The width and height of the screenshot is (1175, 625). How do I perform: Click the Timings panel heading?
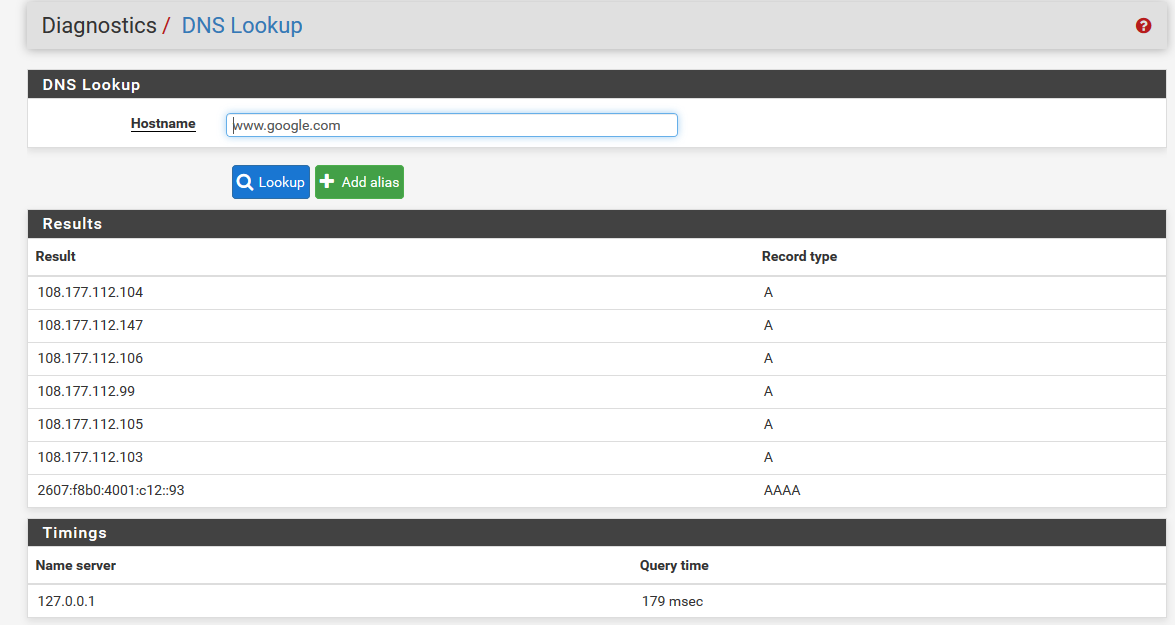(74, 533)
